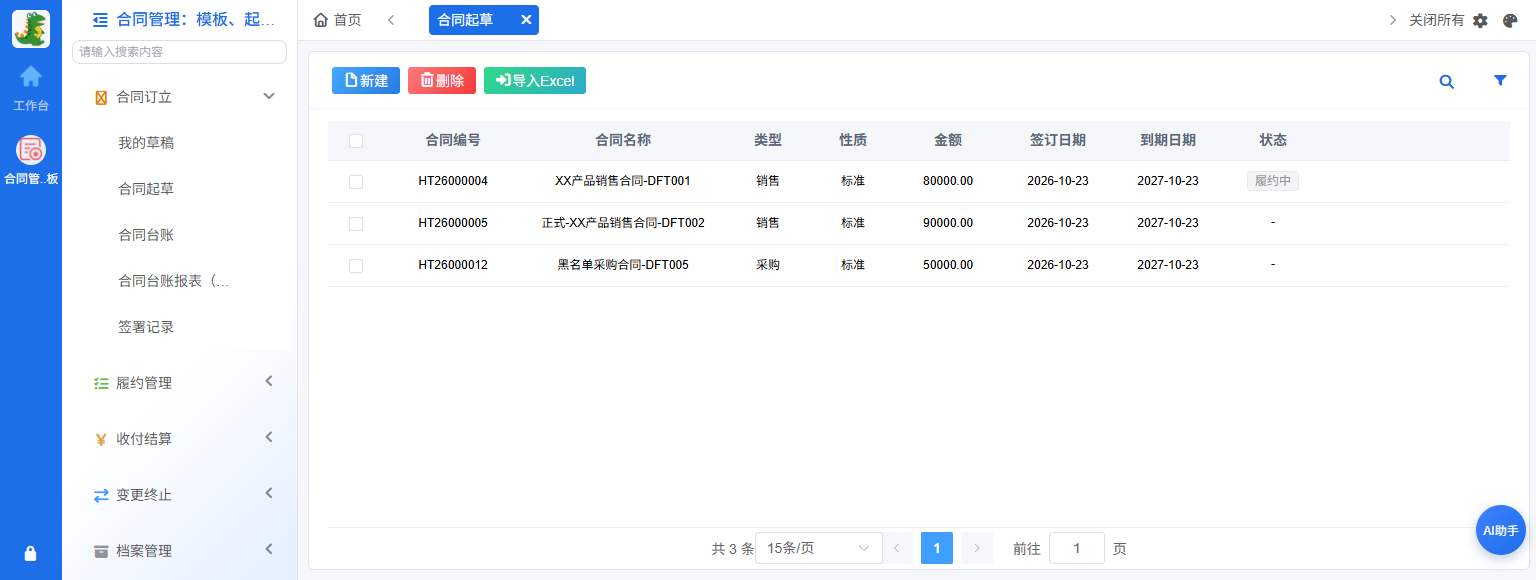1536x580 pixels.
Task: Check the row HT26000005 checkbox
Action: pos(356,224)
